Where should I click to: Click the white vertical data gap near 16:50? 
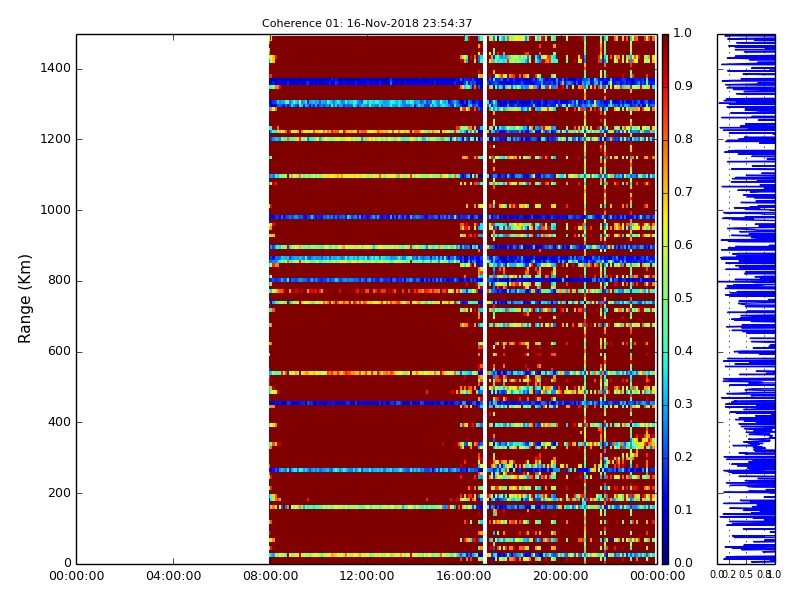485,299
